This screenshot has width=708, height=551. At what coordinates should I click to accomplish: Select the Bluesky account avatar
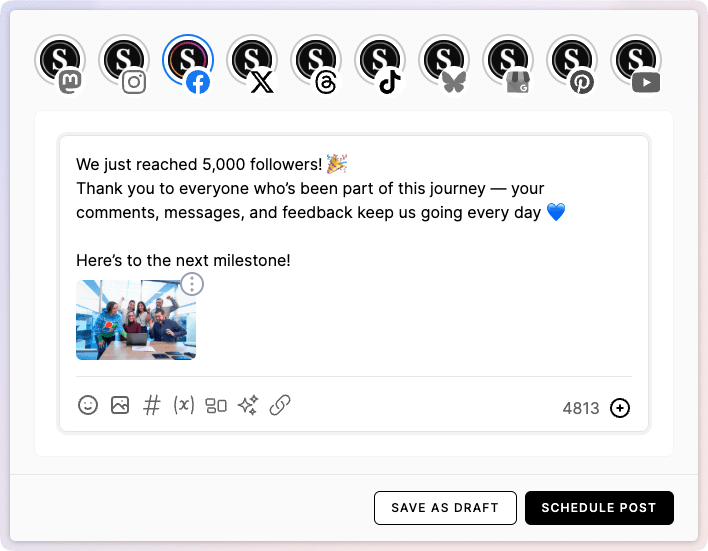pyautogui.click(x=444, y=61)
